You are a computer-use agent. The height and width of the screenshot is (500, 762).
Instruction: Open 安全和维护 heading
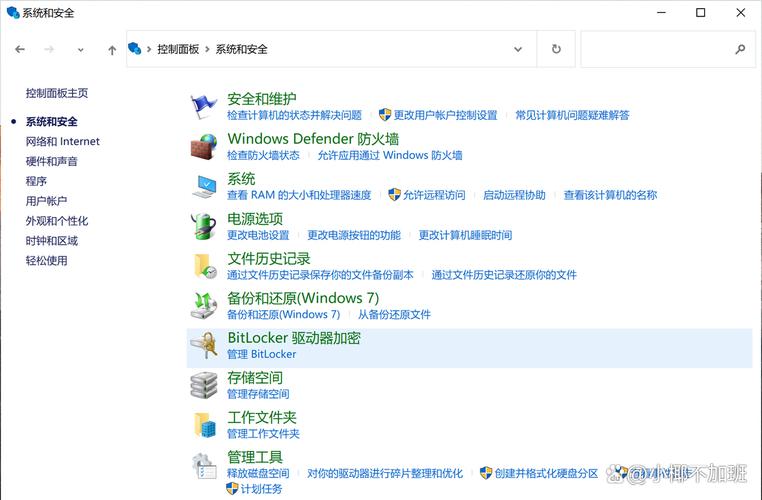click(262, 99)
